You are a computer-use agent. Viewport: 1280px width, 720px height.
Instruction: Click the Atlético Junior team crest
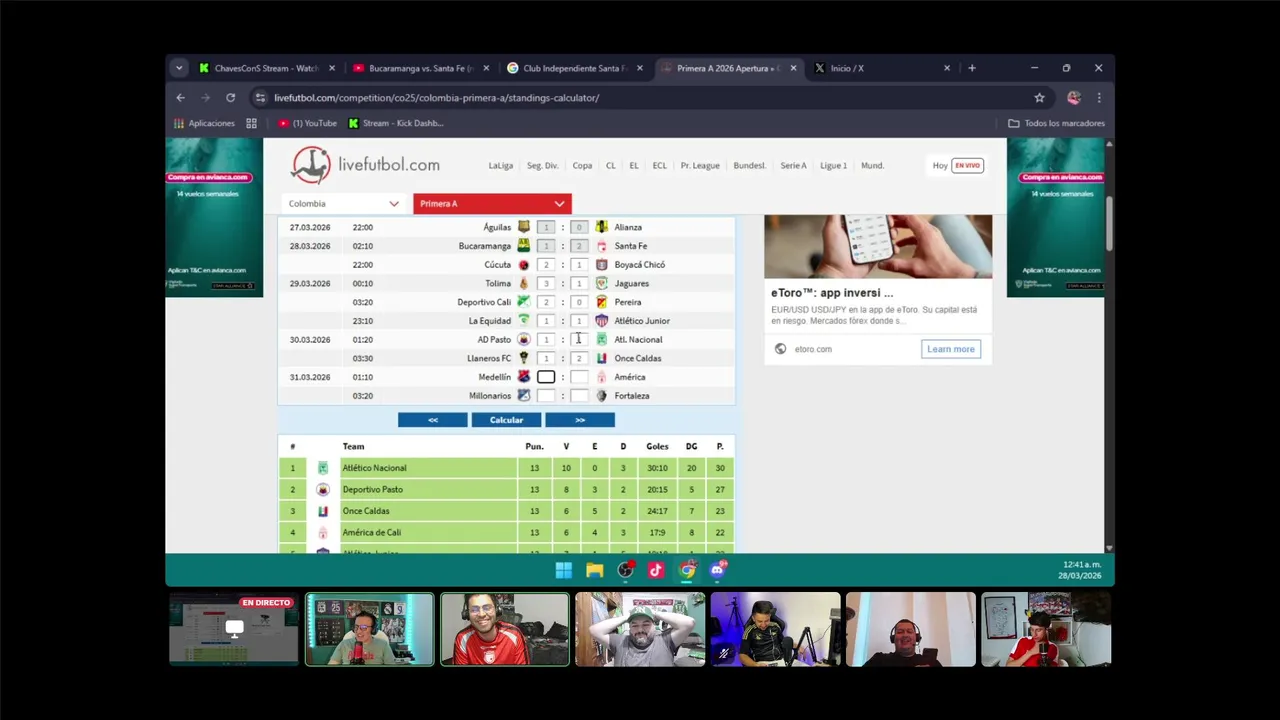602,321
